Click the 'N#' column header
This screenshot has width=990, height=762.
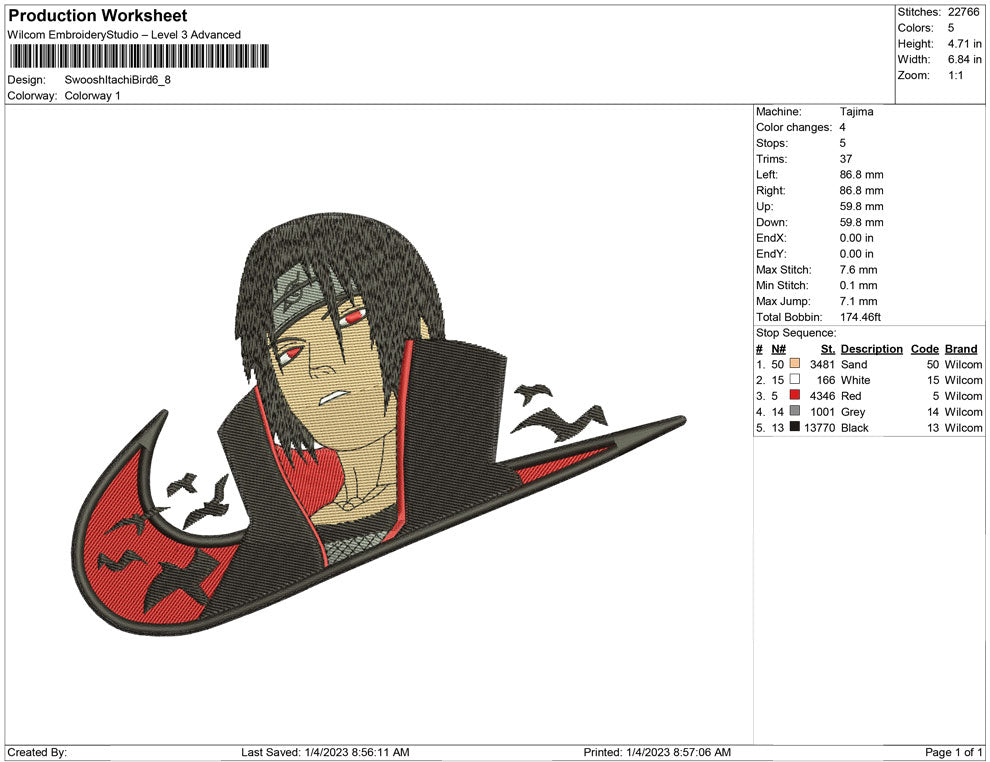coord(778,349)
